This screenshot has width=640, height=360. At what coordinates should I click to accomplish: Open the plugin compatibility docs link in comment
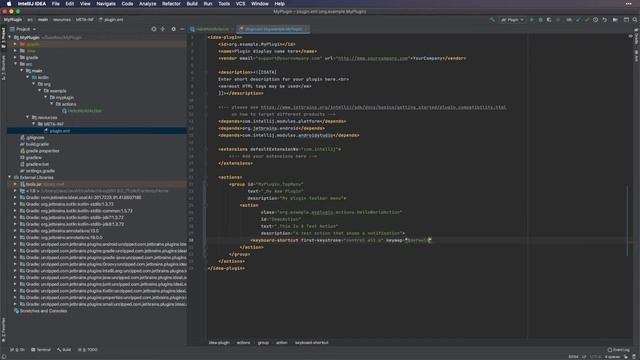[x=383, y=107]
